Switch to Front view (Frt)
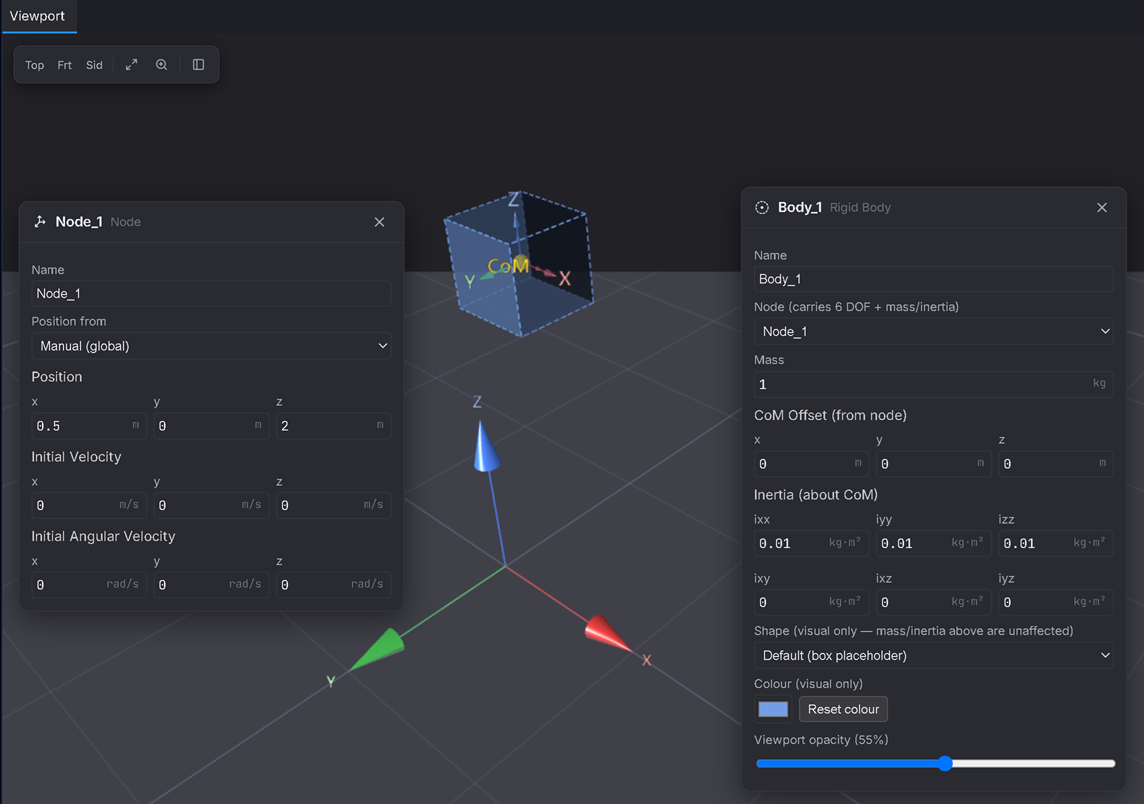 click(64, 65)
